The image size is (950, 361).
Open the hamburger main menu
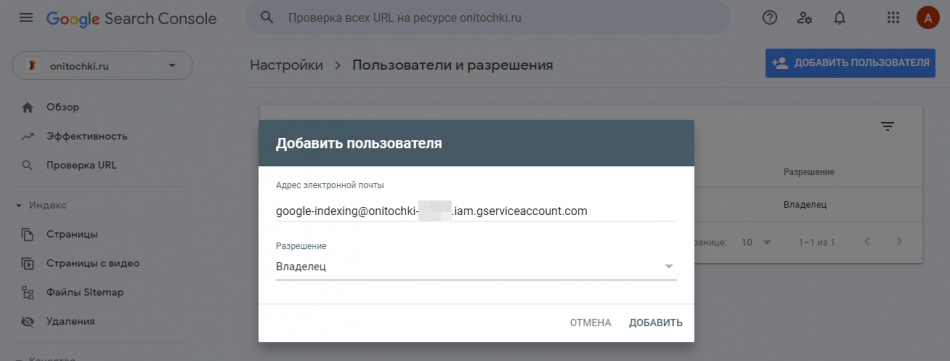point(26,18)
